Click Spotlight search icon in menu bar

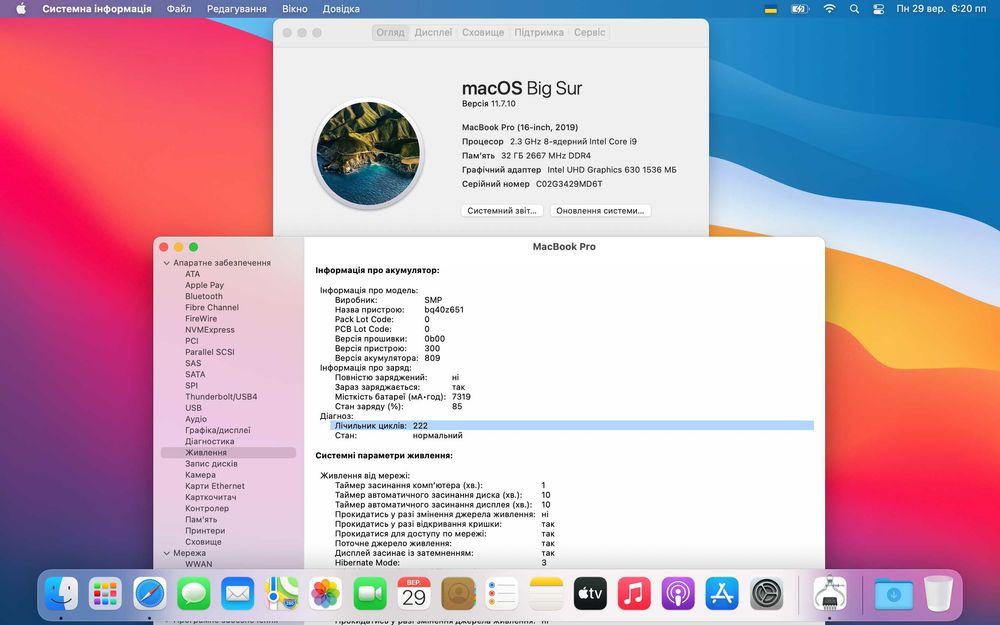(x=855, y=9)
